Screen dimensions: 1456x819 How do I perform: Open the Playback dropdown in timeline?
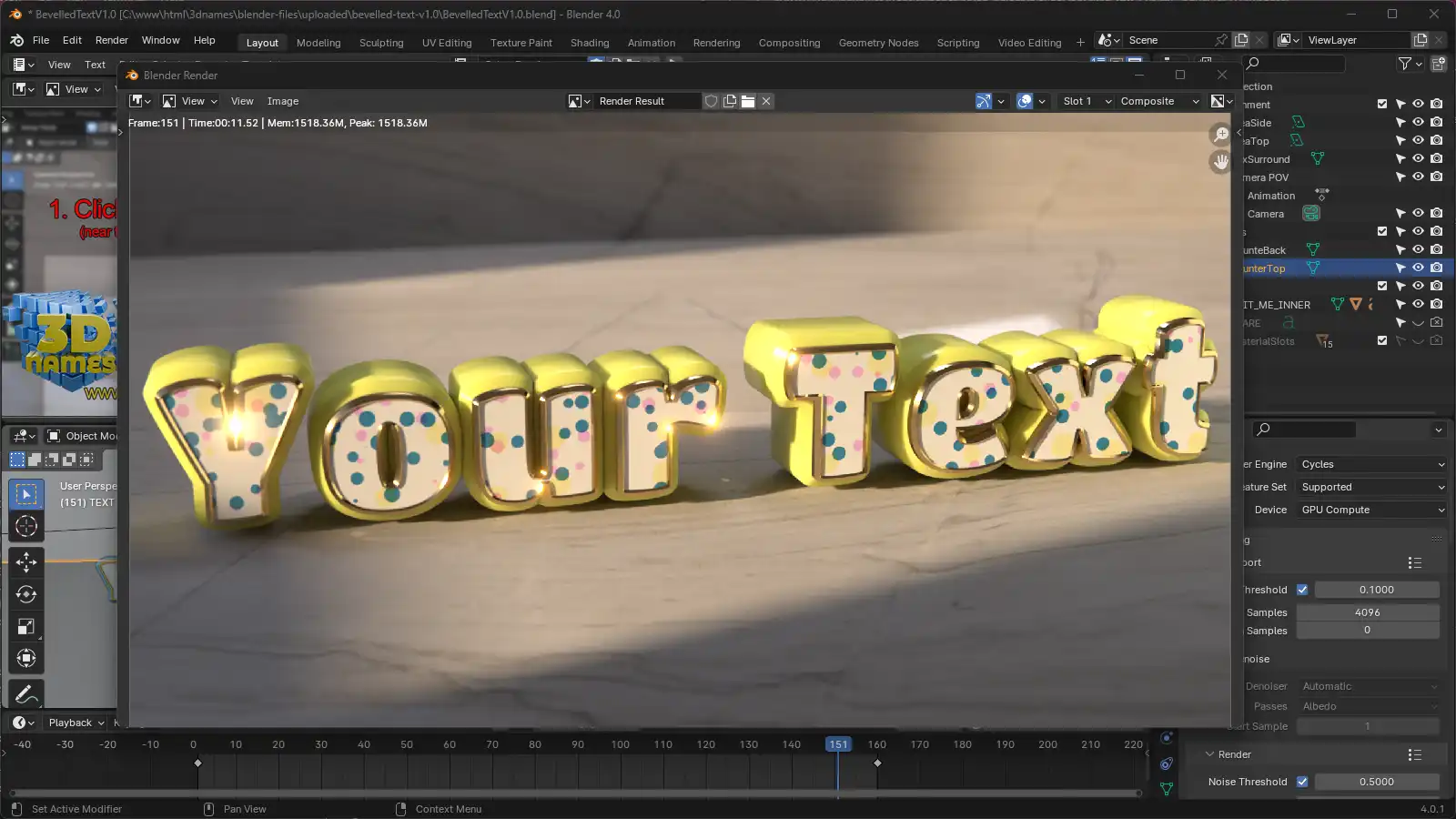tap(76, 723)
